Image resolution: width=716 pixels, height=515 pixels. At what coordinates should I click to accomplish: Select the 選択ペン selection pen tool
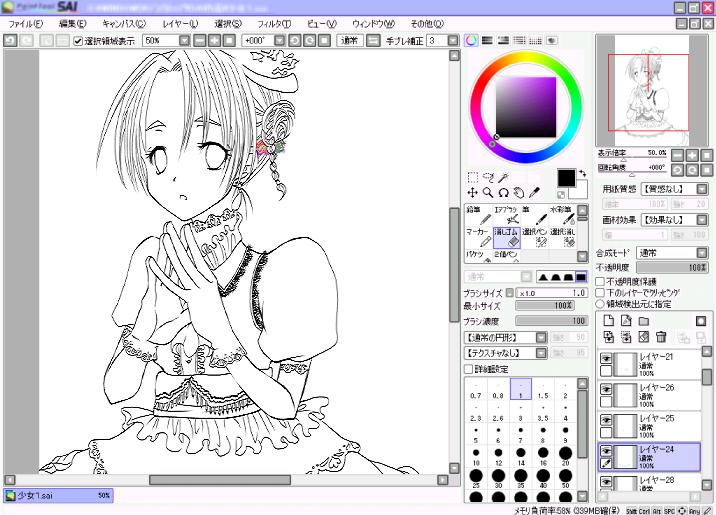[x=534, y=237]
